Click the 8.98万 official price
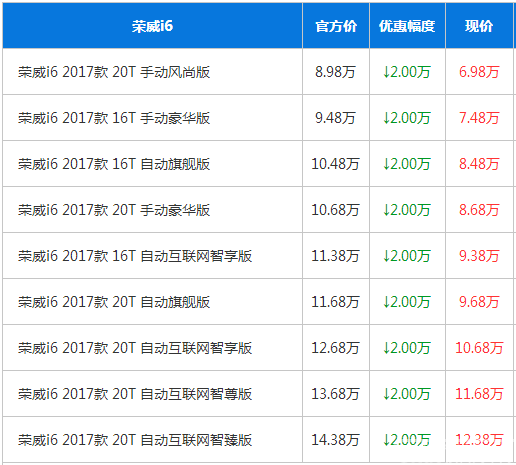The image size is (516, 465). pyautogui.click(x=335, y=72)
